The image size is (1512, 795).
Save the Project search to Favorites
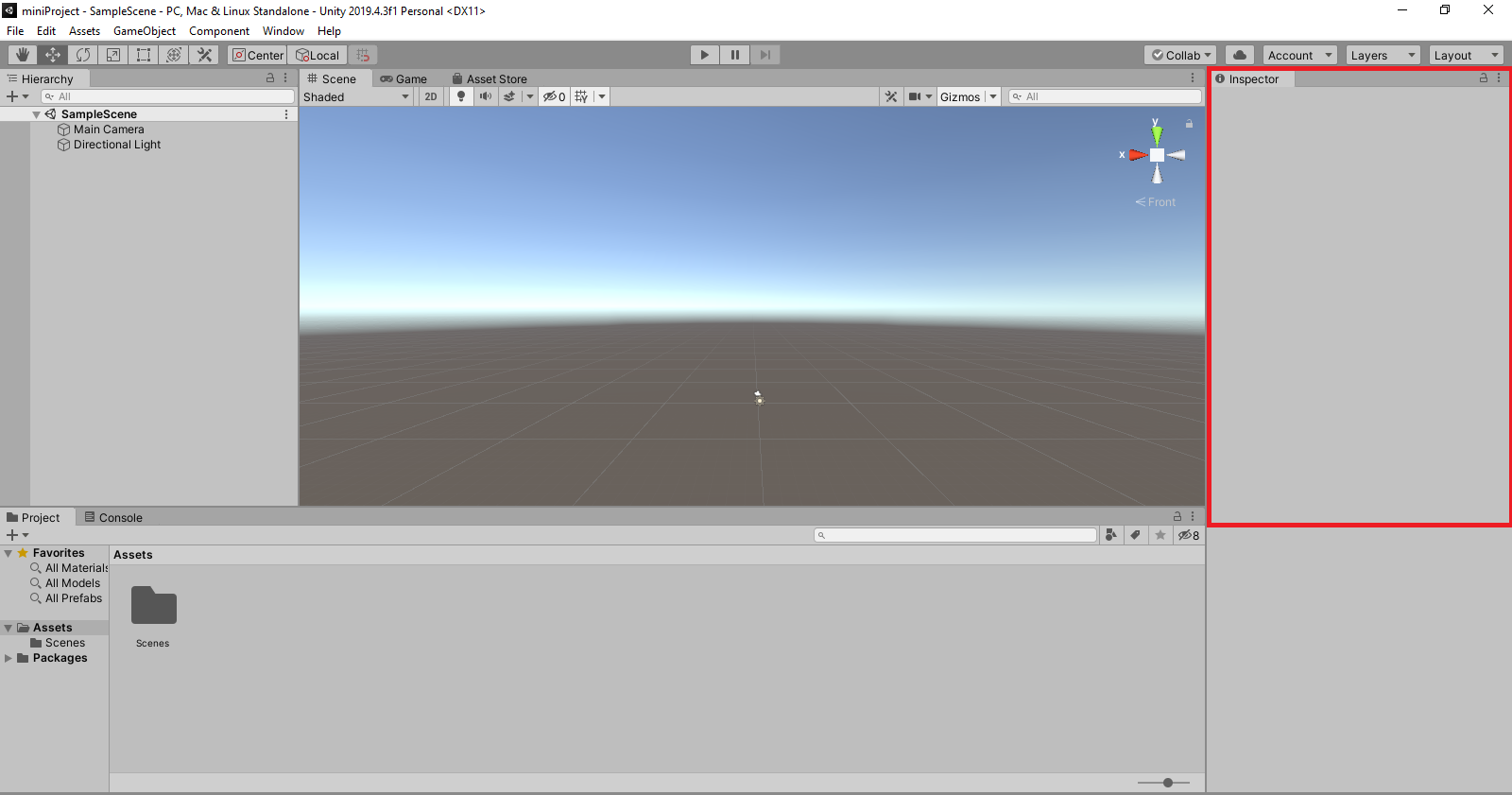tap(1160, 535)
